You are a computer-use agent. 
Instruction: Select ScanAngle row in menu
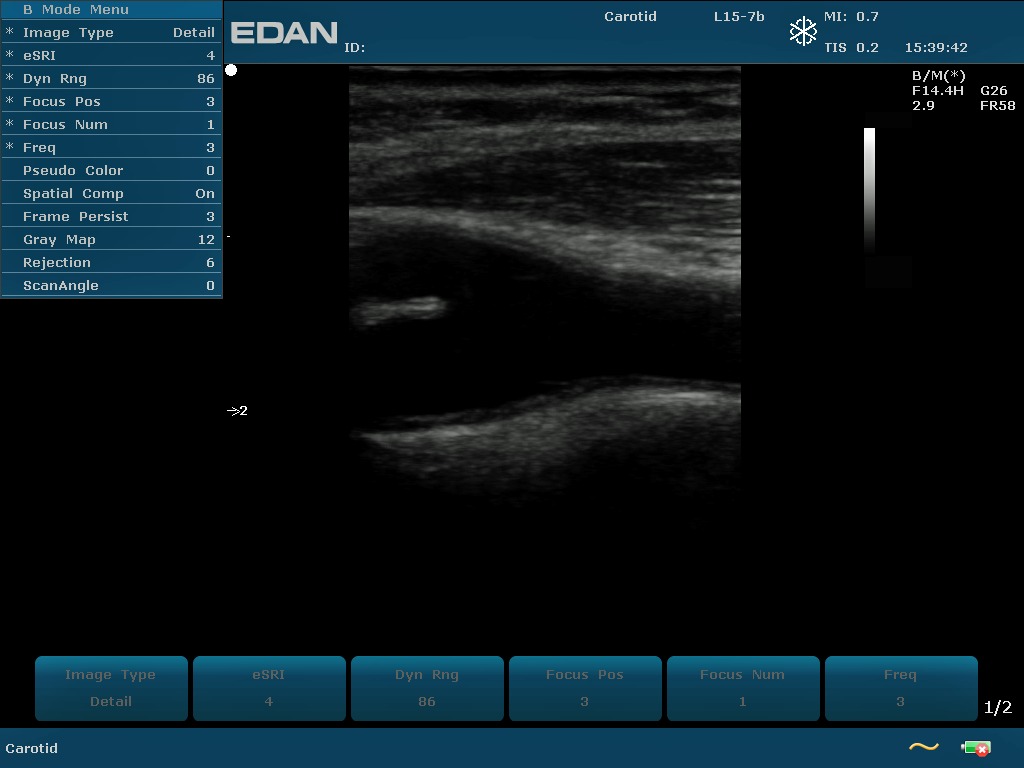[x=111, y=286]
